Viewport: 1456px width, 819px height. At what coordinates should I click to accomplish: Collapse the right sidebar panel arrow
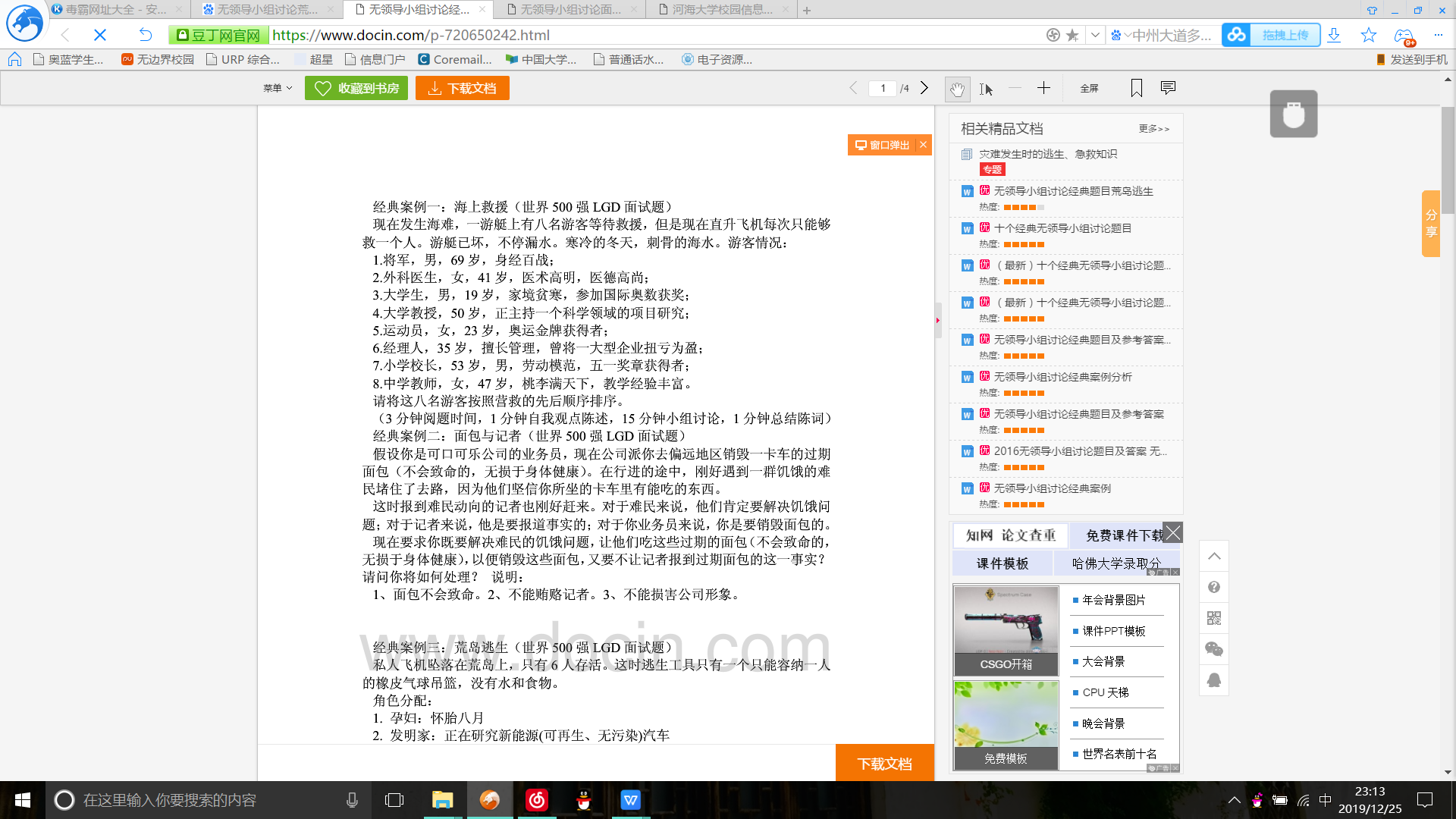pos(938,320)
